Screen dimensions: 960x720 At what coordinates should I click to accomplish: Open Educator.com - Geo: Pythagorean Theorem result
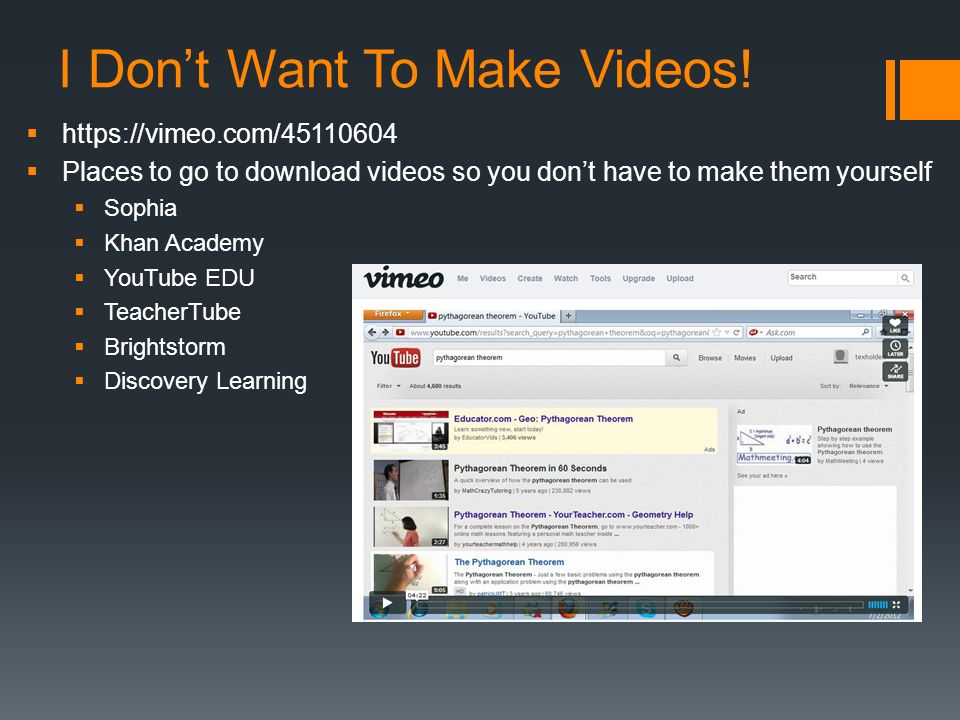tap(543, 419)
